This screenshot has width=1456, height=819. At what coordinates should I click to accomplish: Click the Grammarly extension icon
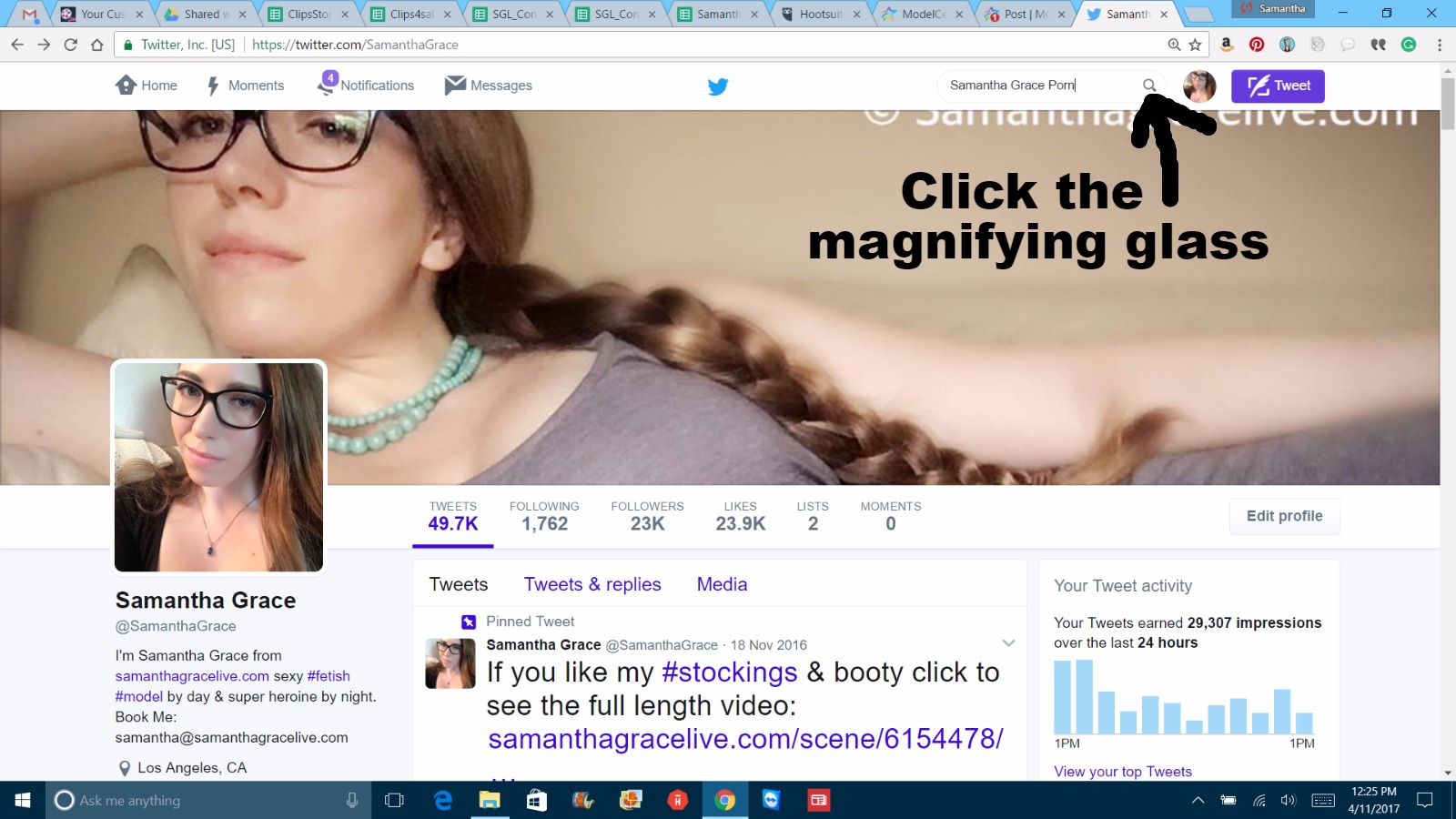(1409, 45)
